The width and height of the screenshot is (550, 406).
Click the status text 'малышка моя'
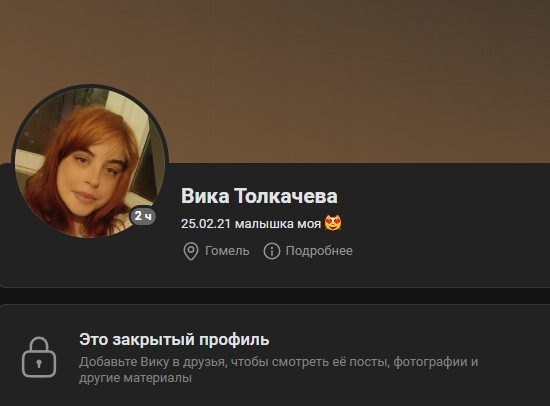pos(278,224)
